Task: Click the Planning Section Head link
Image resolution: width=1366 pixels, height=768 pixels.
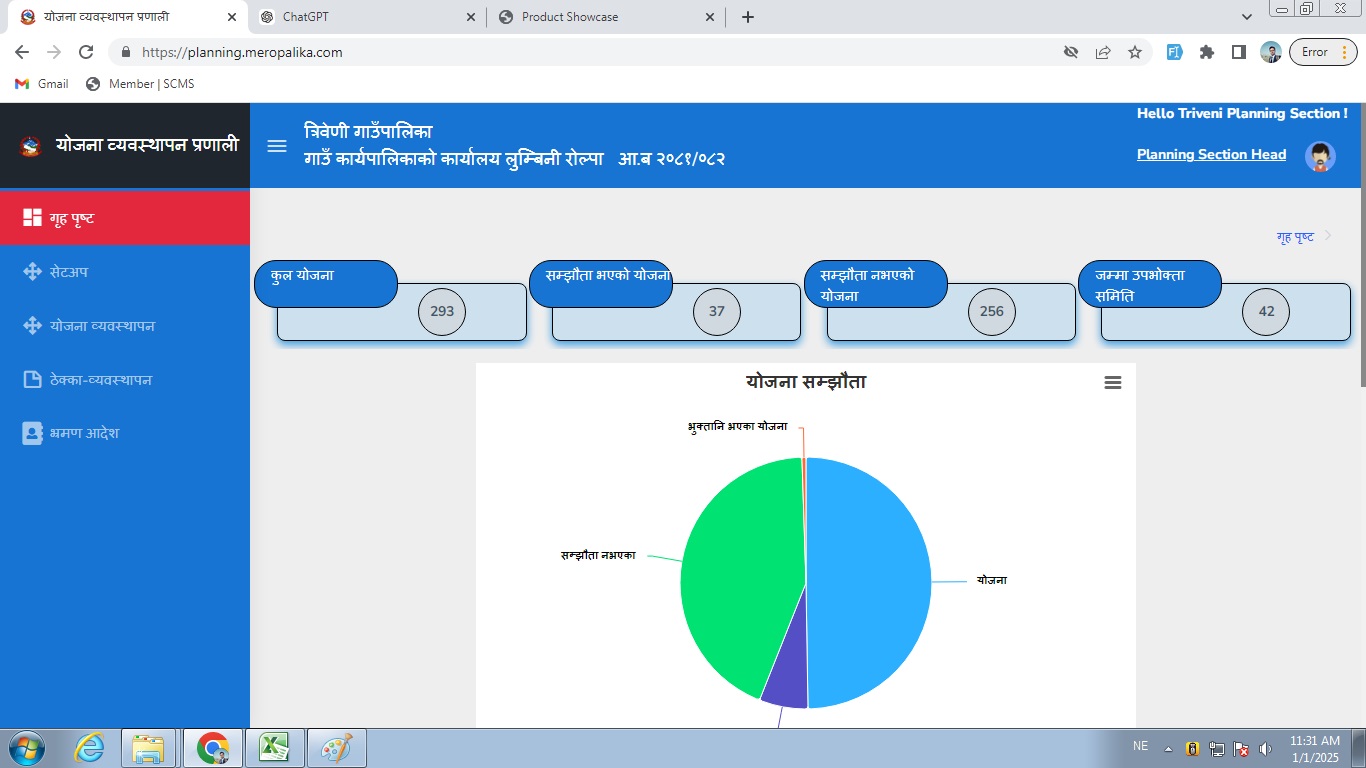Action: click(x=1211, y=154)
